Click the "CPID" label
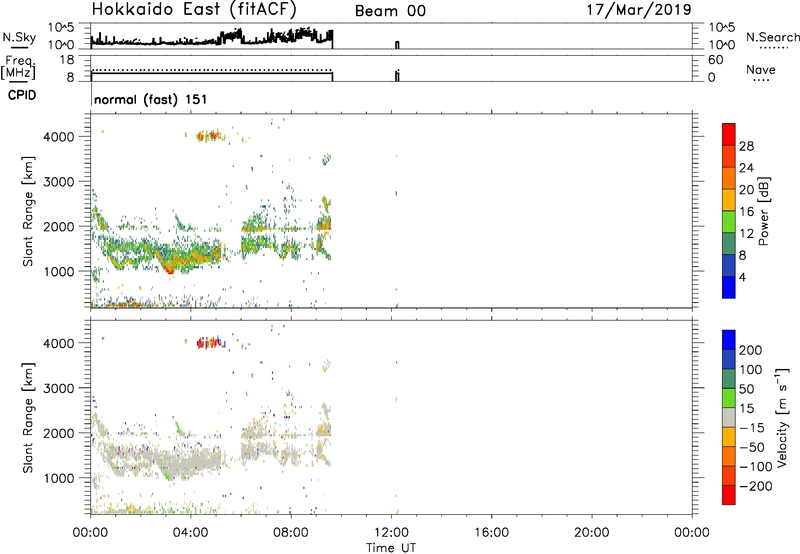Viewport: 800px width, 554px height. 22,95
